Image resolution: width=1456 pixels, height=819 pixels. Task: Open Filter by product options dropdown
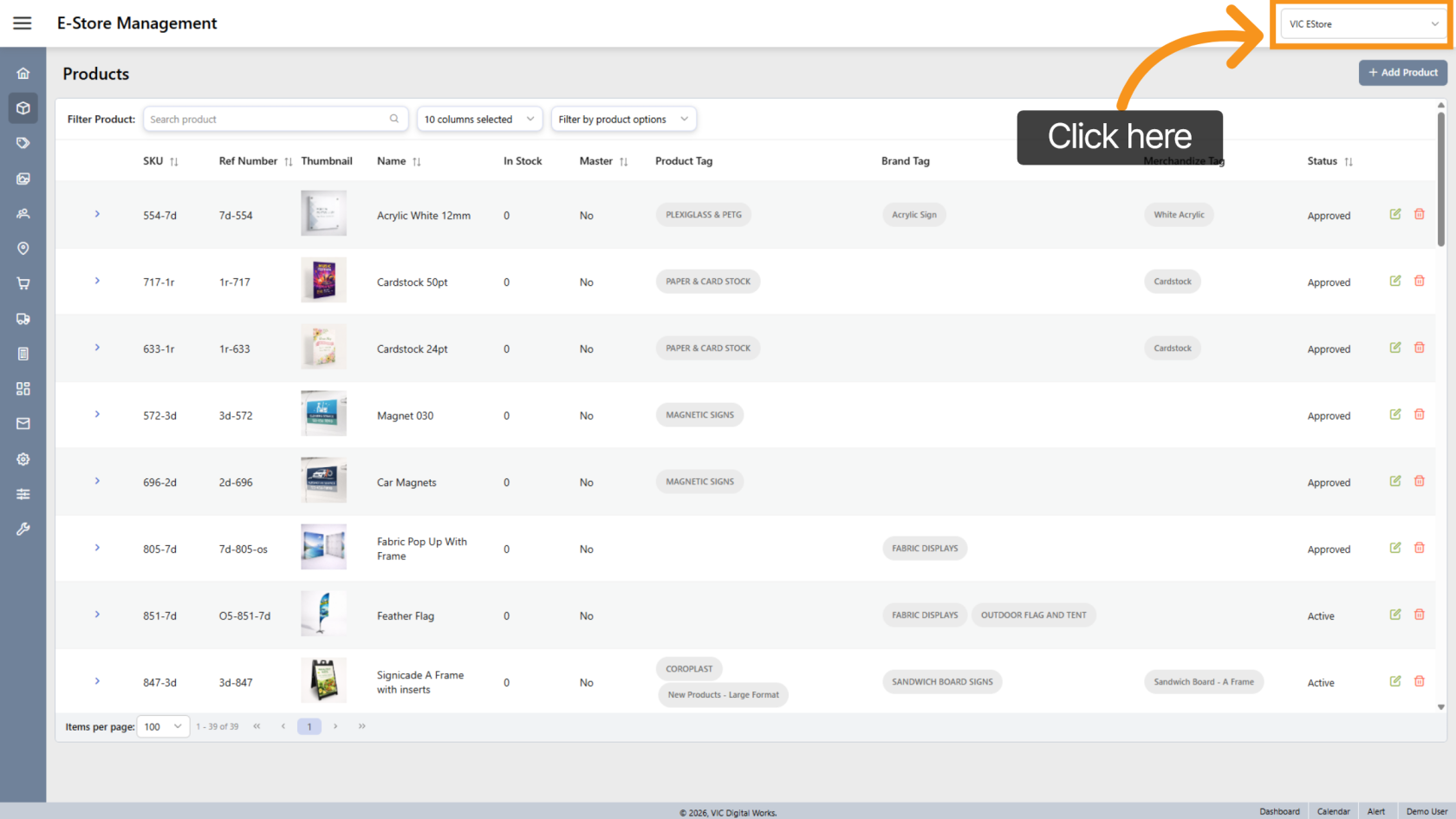click(x=623, y=120)
